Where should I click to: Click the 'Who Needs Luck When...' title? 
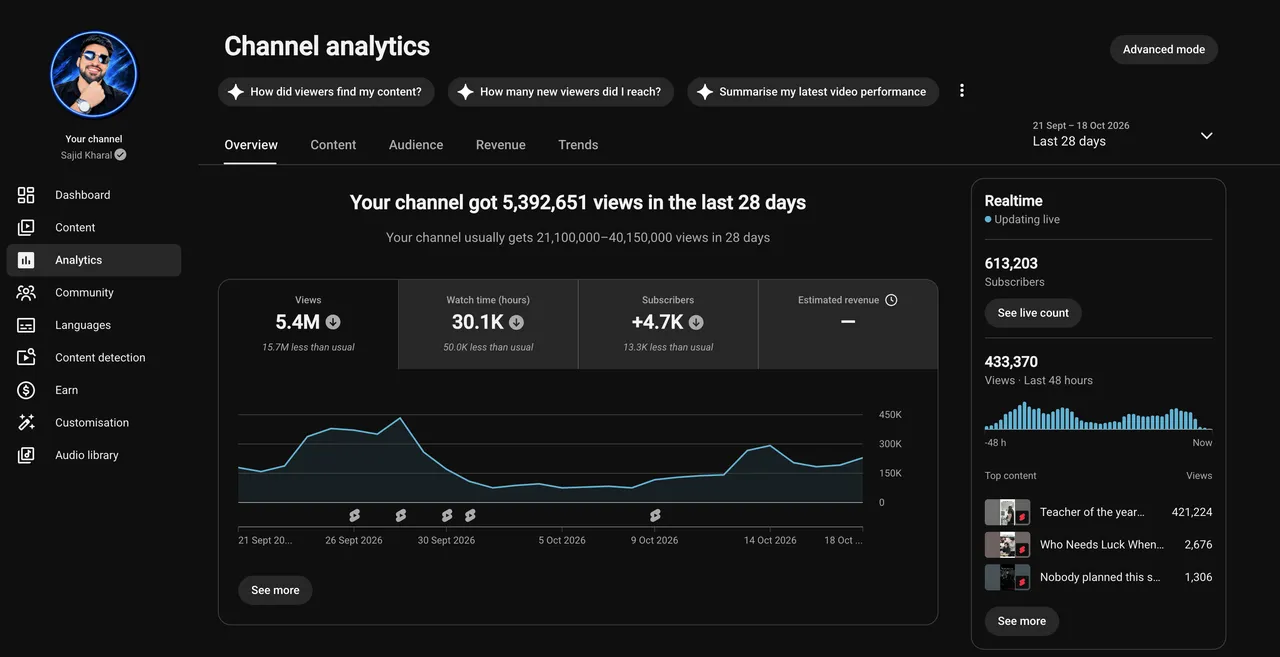click(x=1102, y=545)
